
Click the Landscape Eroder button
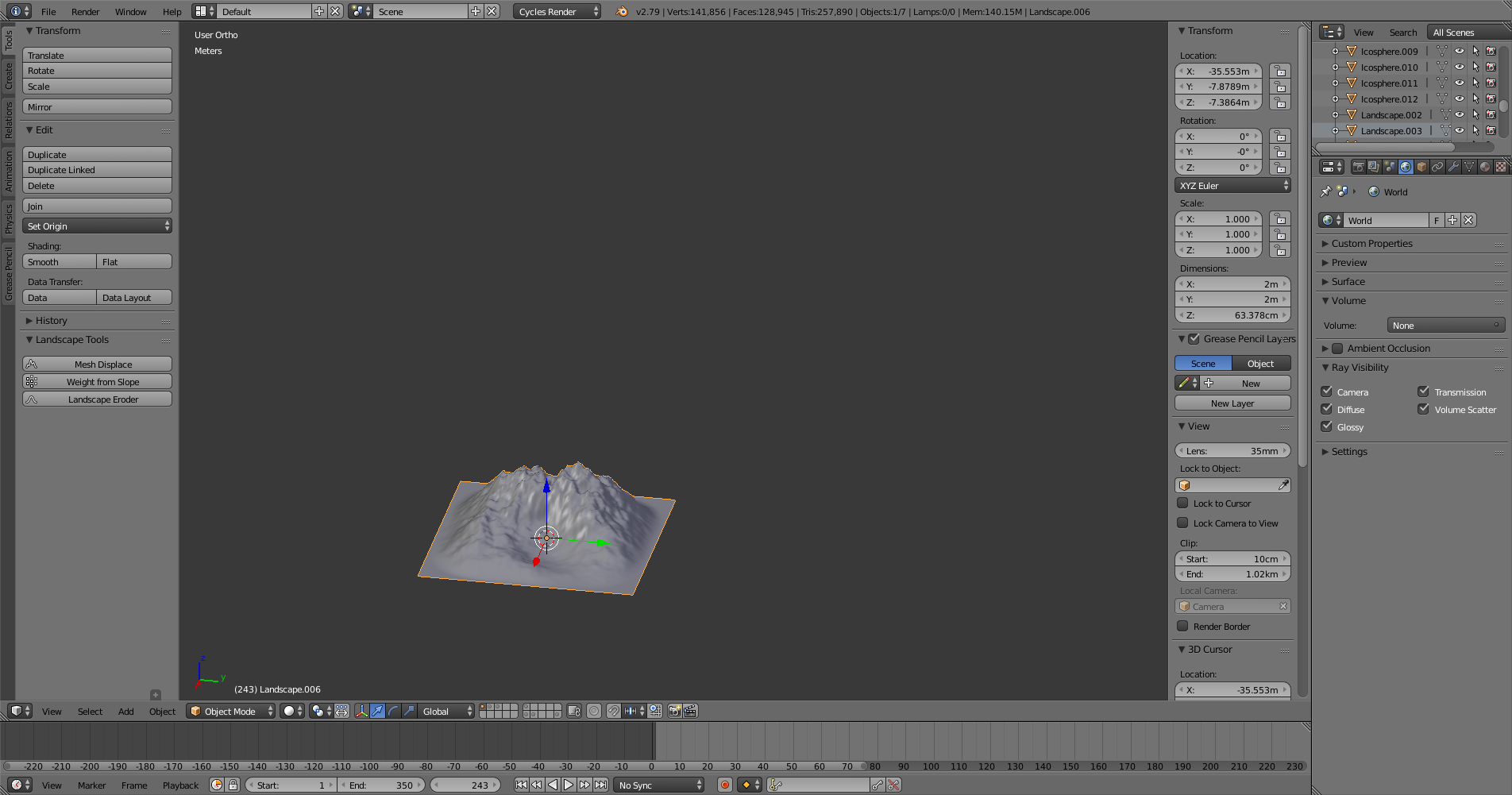tap(97, 399)
